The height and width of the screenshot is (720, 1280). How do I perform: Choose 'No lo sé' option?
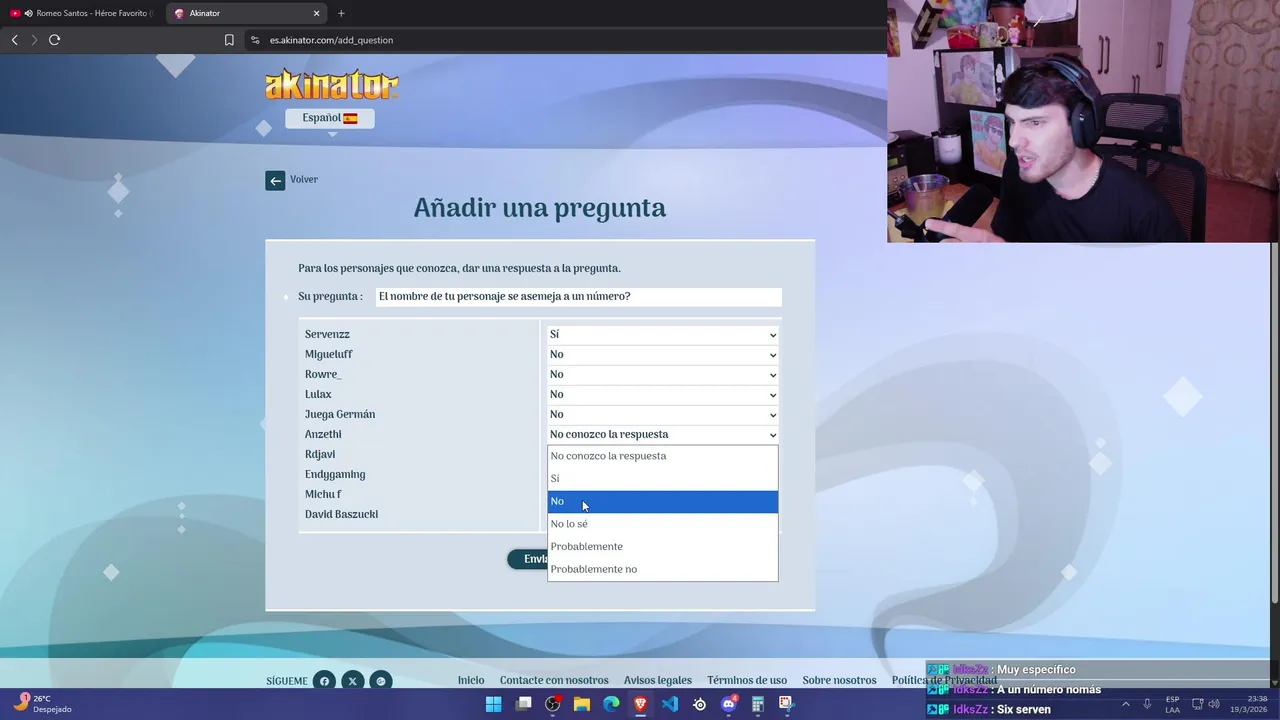[x=662, y=524]
